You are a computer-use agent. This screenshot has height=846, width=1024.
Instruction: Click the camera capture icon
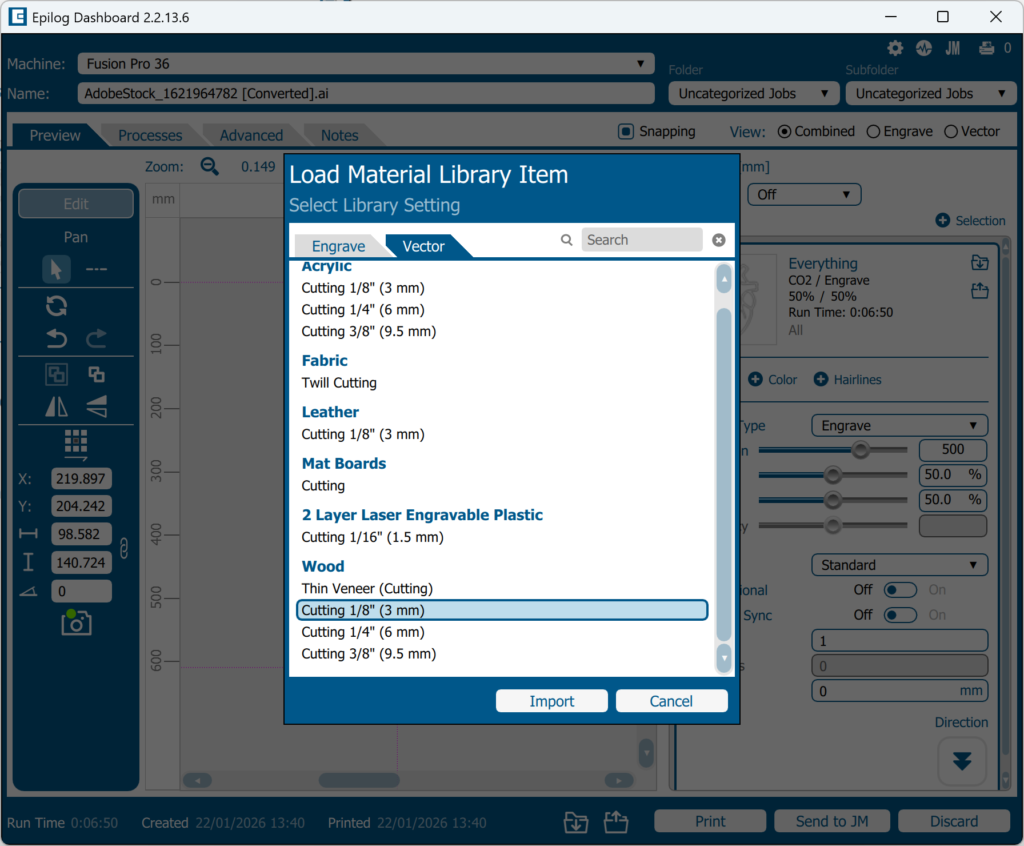(x=76, y=623)
